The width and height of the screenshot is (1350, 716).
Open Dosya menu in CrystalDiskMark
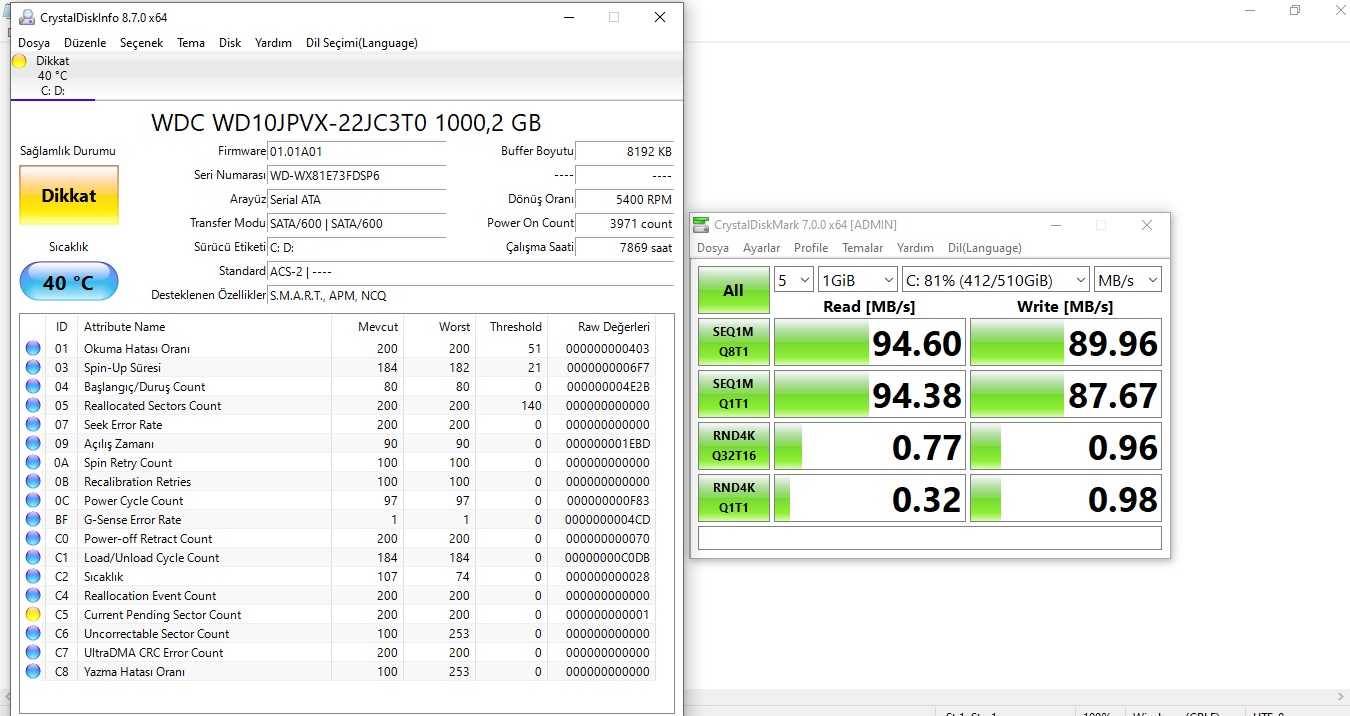tap(713, 248)
